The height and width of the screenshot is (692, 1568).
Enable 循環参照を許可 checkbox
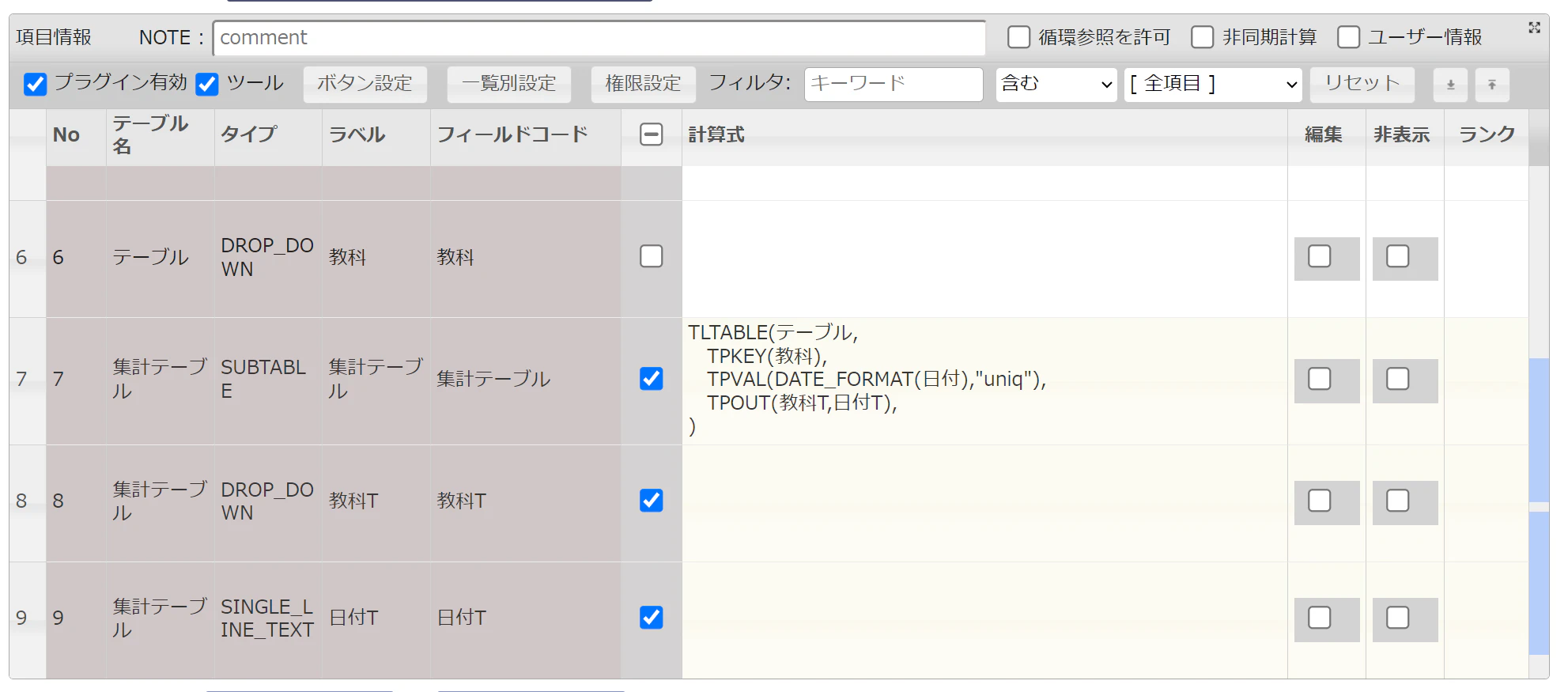1018,37
